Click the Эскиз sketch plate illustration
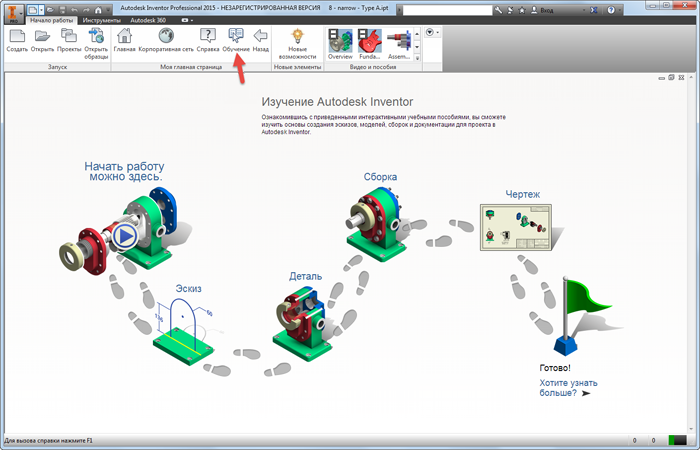 [184, 333]
